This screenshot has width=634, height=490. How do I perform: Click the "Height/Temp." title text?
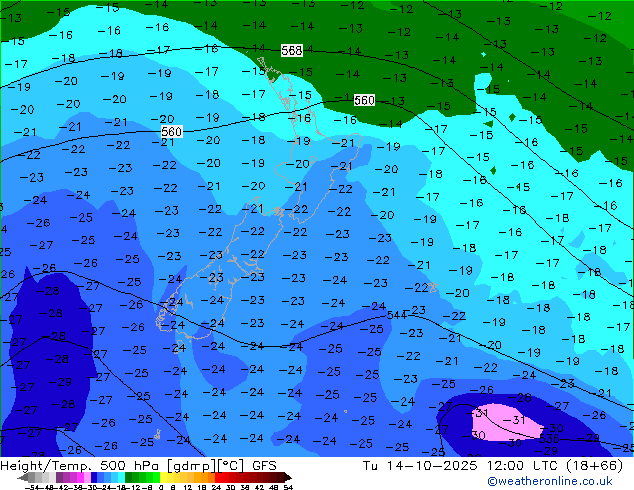(47, 466)
